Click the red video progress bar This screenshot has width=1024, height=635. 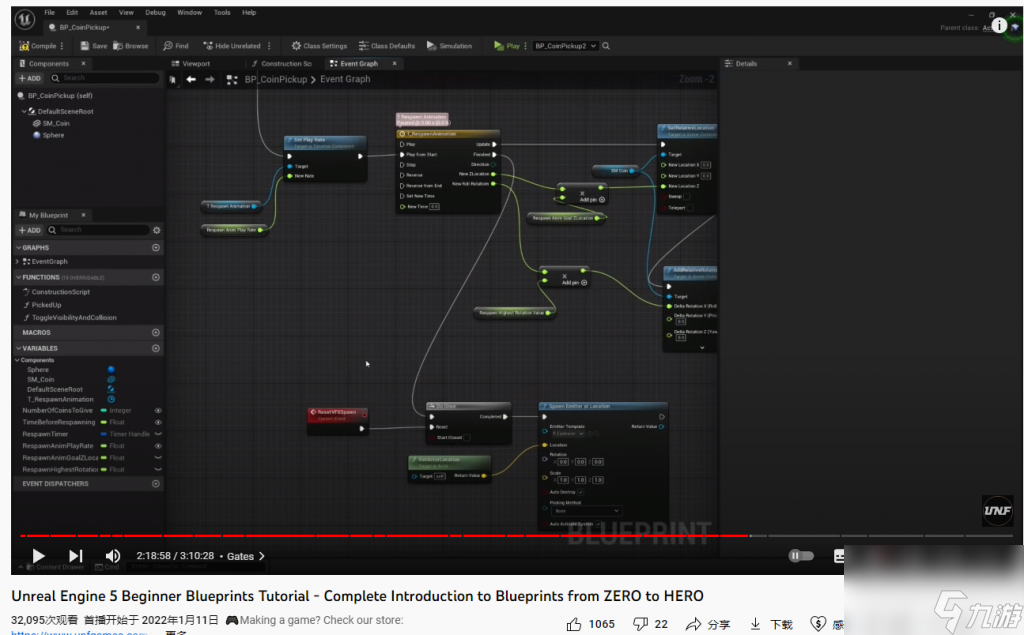point(384,536)
